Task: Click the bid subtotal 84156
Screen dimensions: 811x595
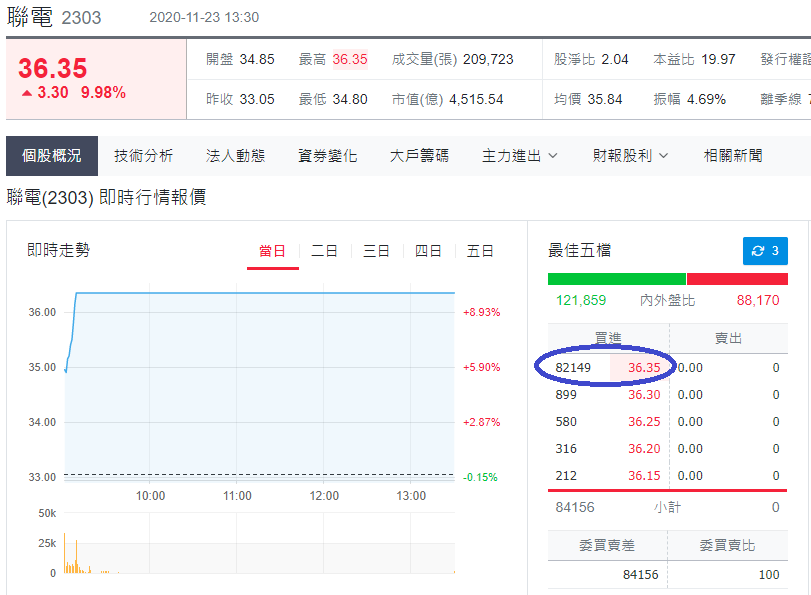Action: (x=575, y=507)
